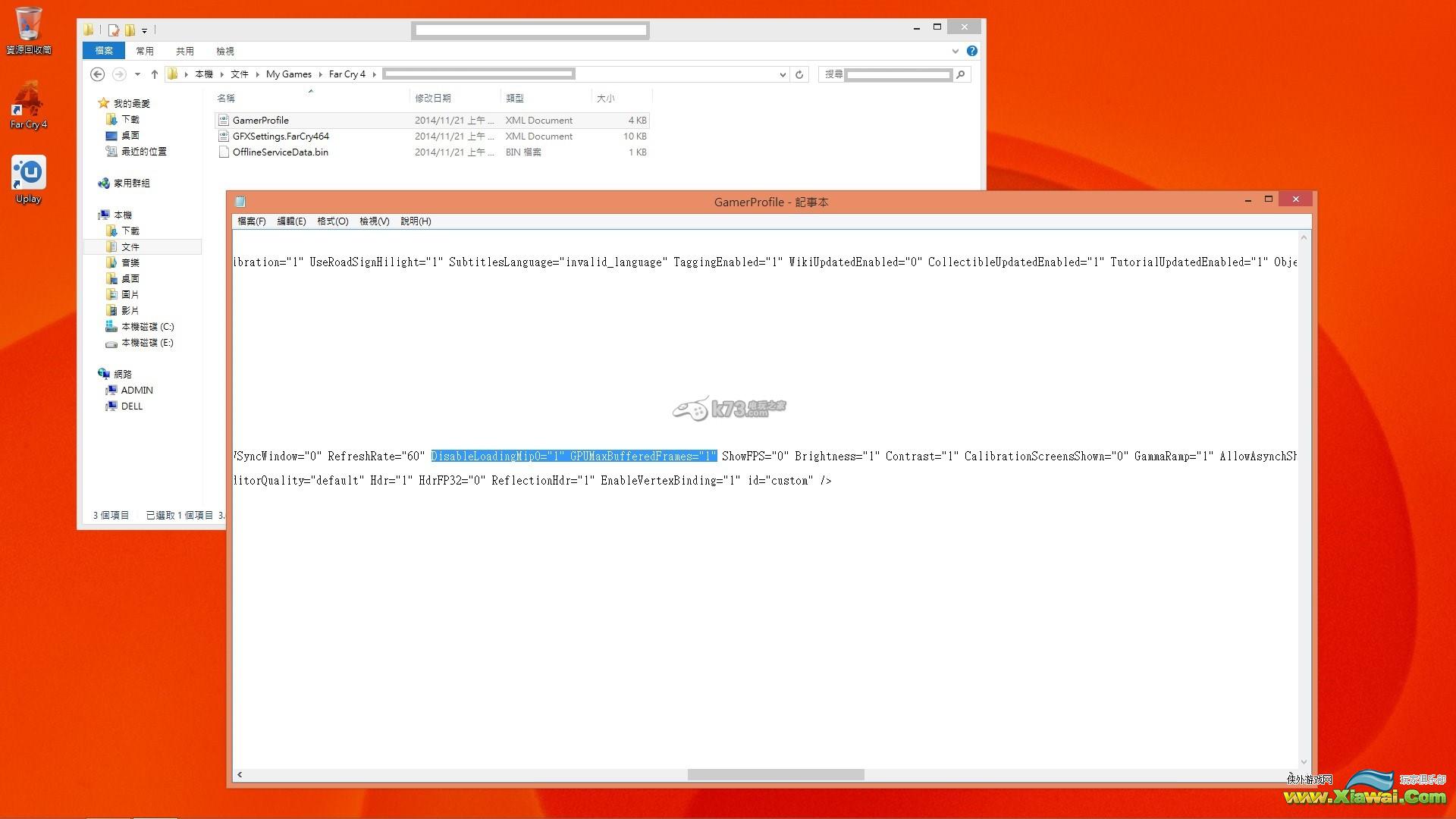This screenshot has height=819, width=1456.
Task: Expand My Games breadcrumb arrow
Action: click(x=321, y=74)
